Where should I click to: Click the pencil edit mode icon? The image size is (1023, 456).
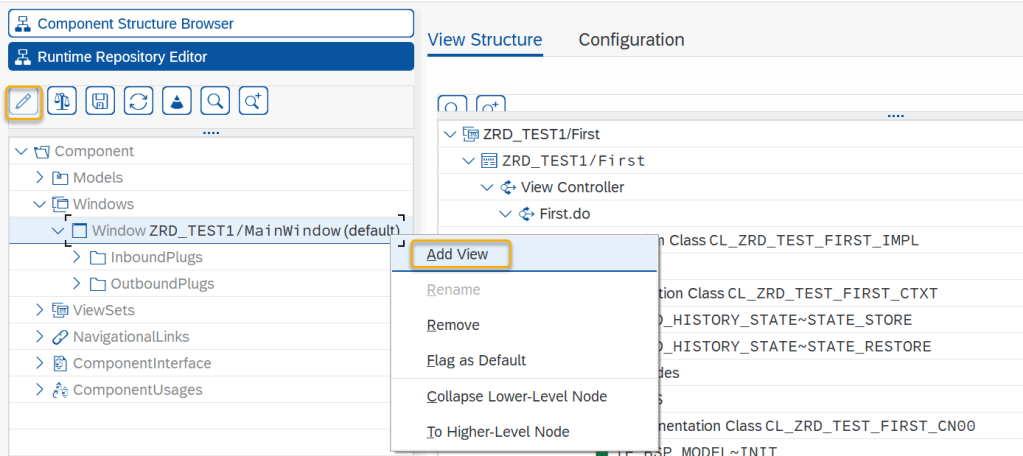[24, 100]
